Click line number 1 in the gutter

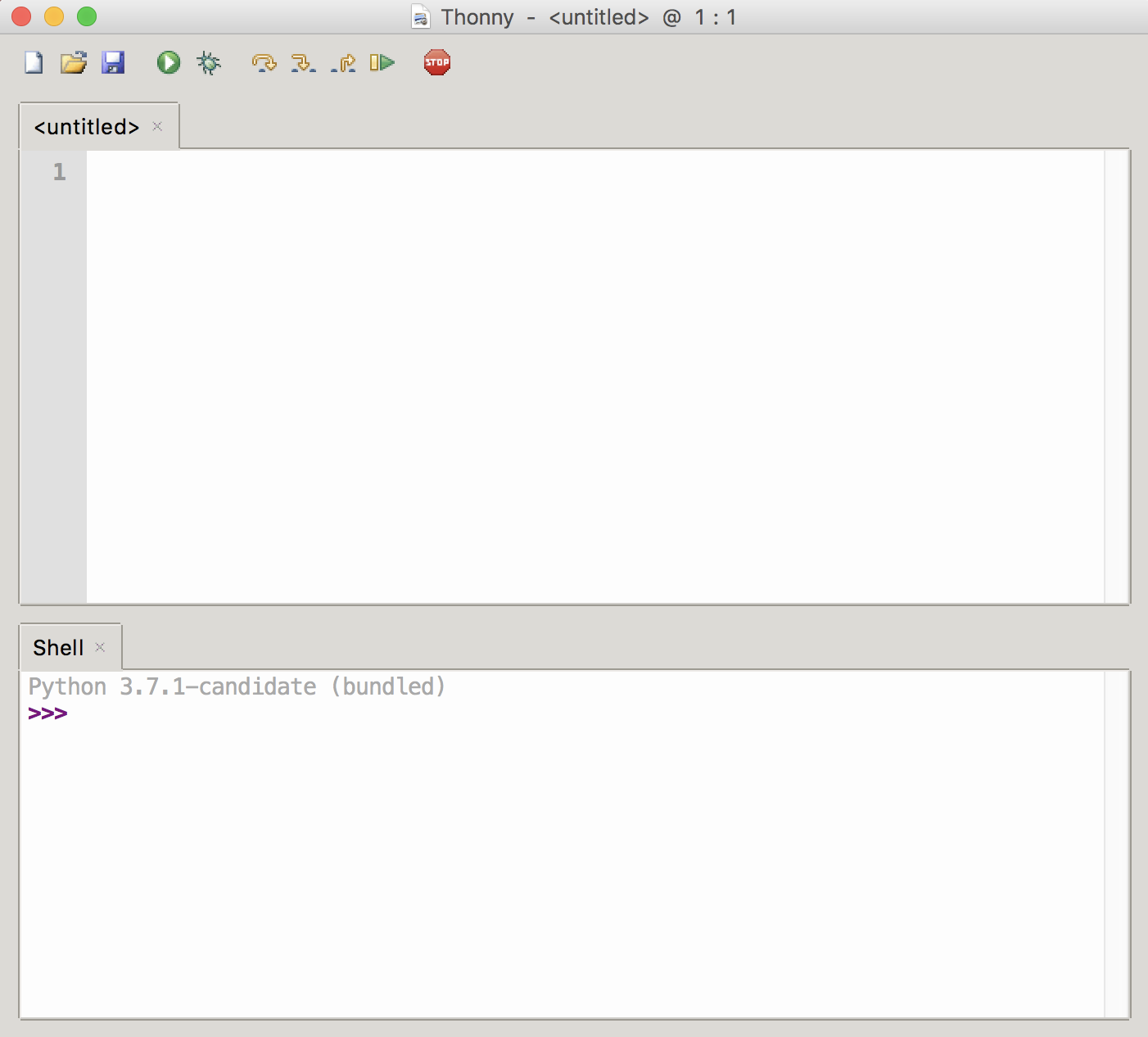[x=59, y=172]
